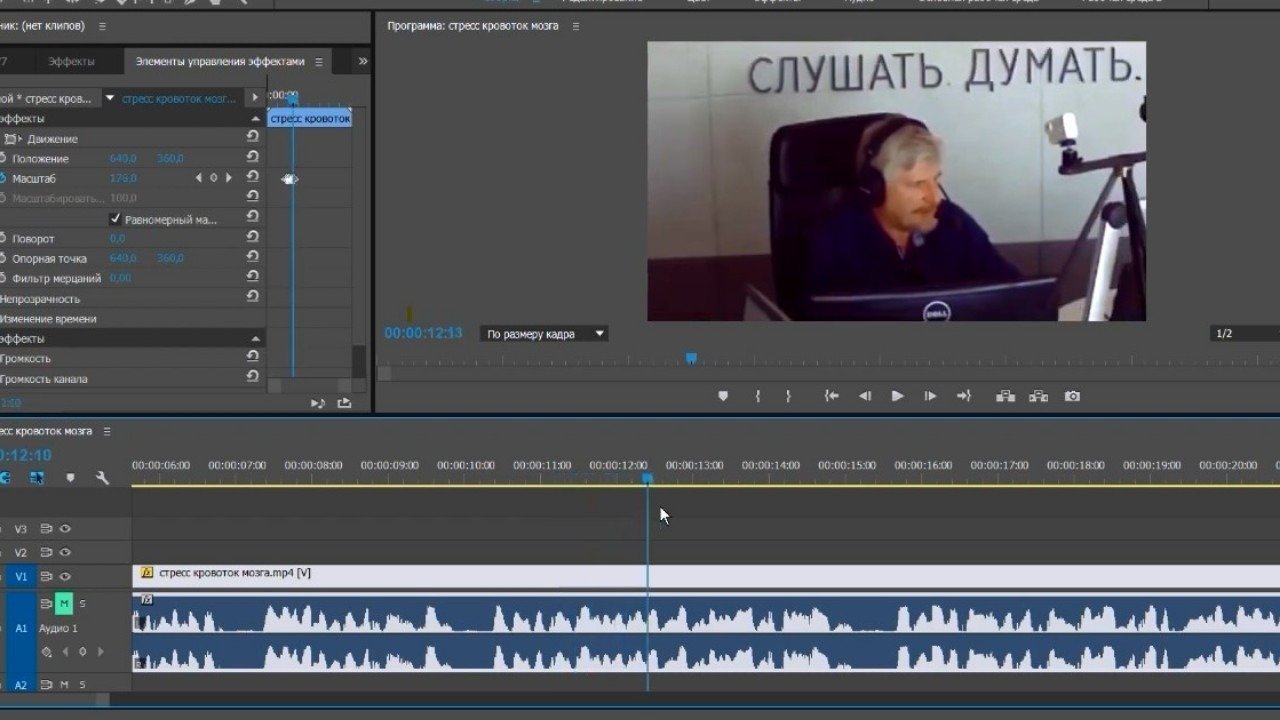Reset the Громкость канала effect
This screenshot has width=1280, height=720.
252,377
